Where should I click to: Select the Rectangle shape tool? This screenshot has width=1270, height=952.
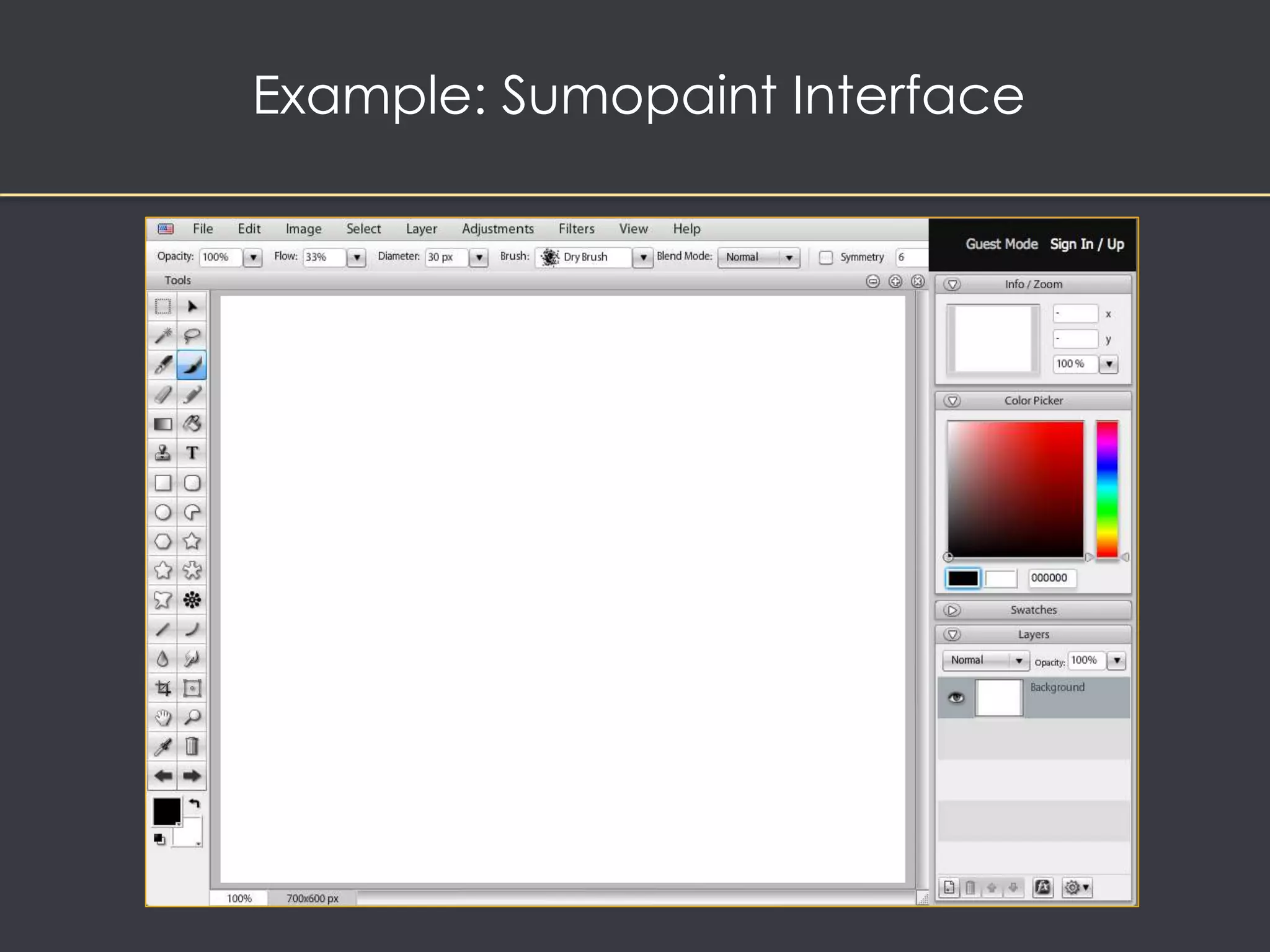(162, 483)
